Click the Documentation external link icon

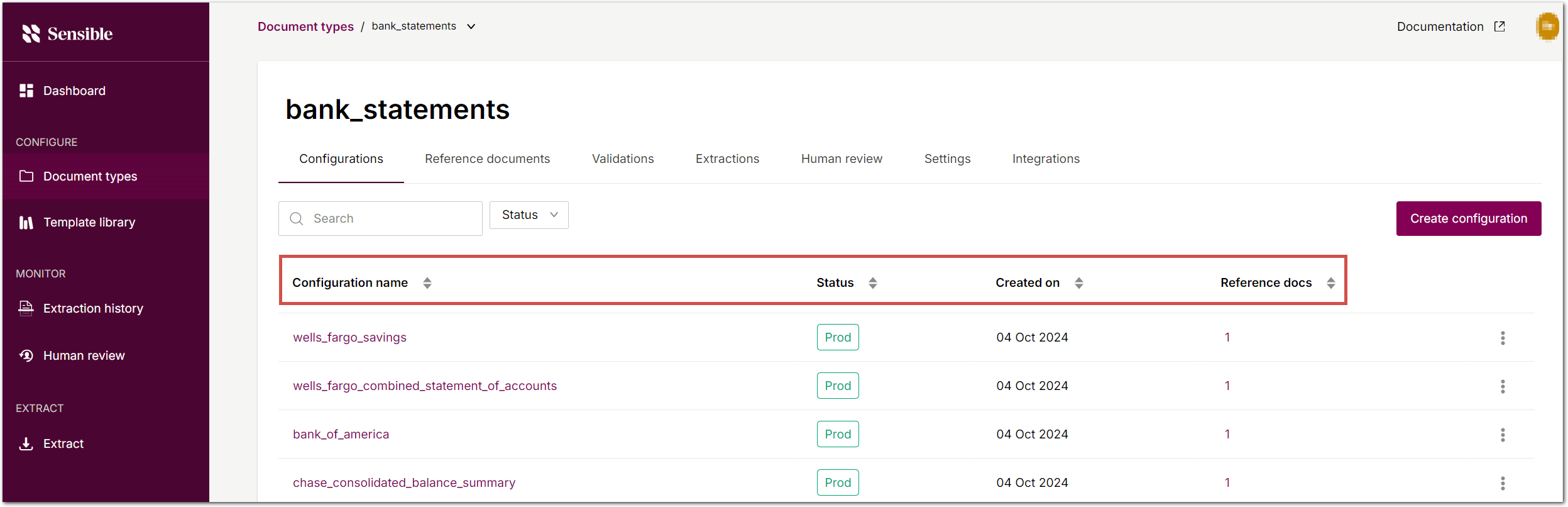[x=1499, y=26]
